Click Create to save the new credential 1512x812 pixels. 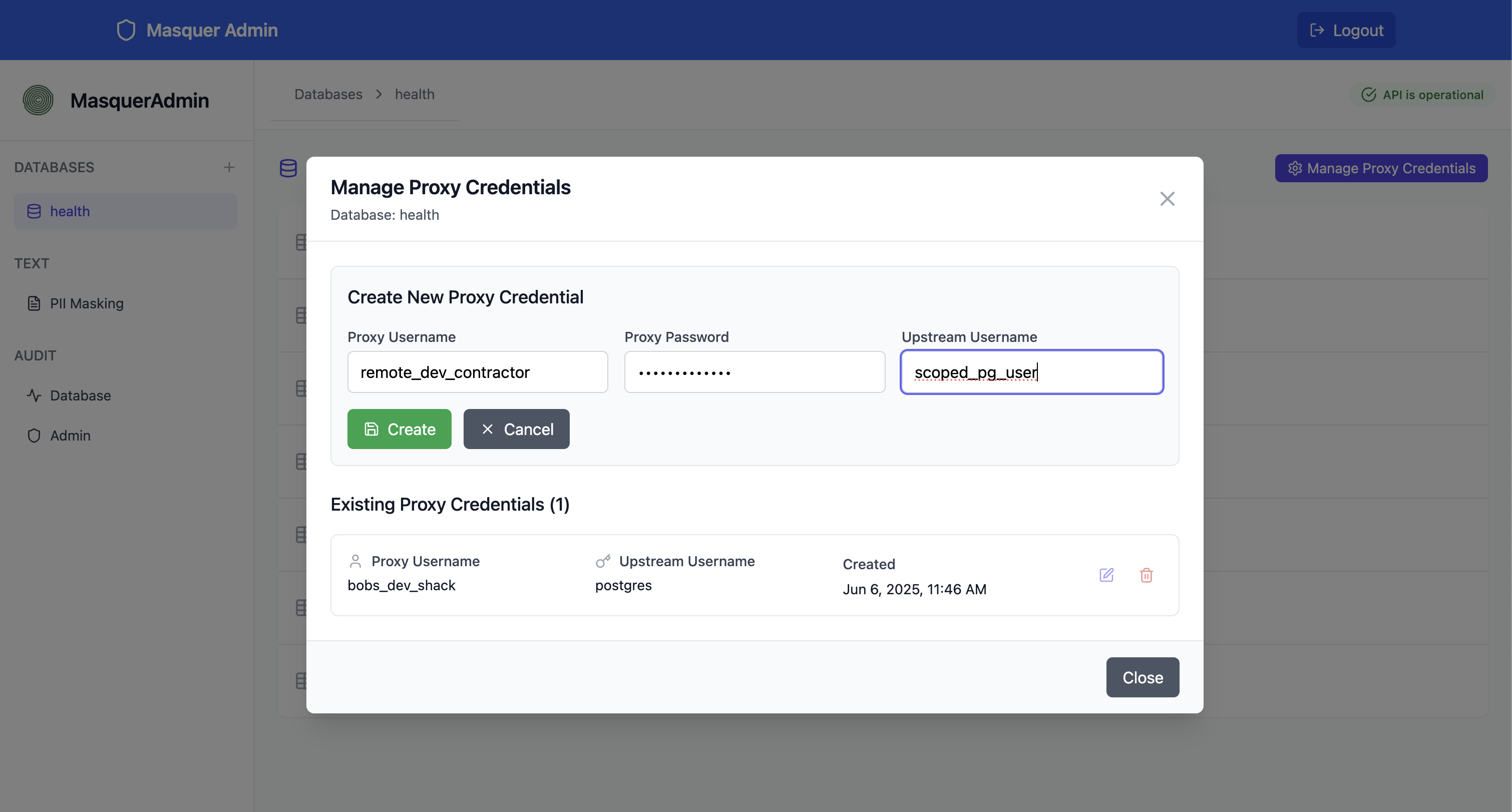point(399,429)
